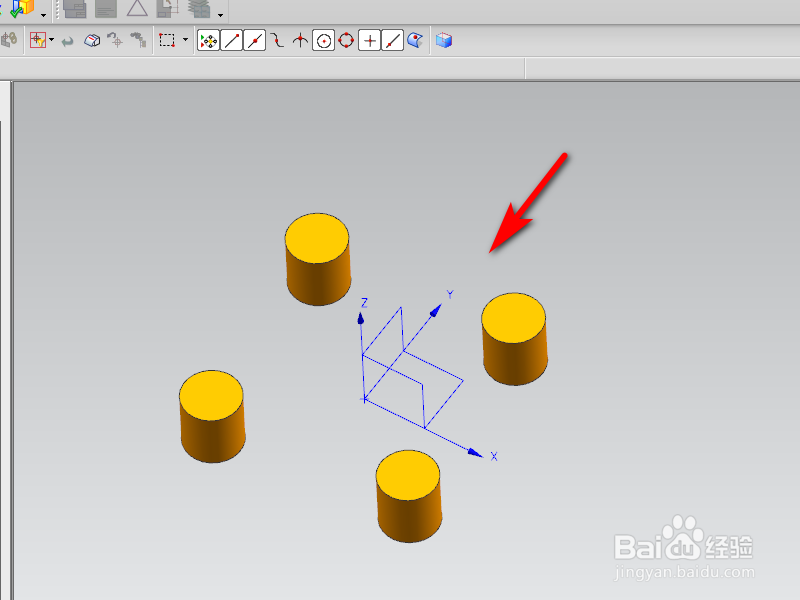Click the greyed hierarchy icon beside undo-crosshair

click(138, 40)
